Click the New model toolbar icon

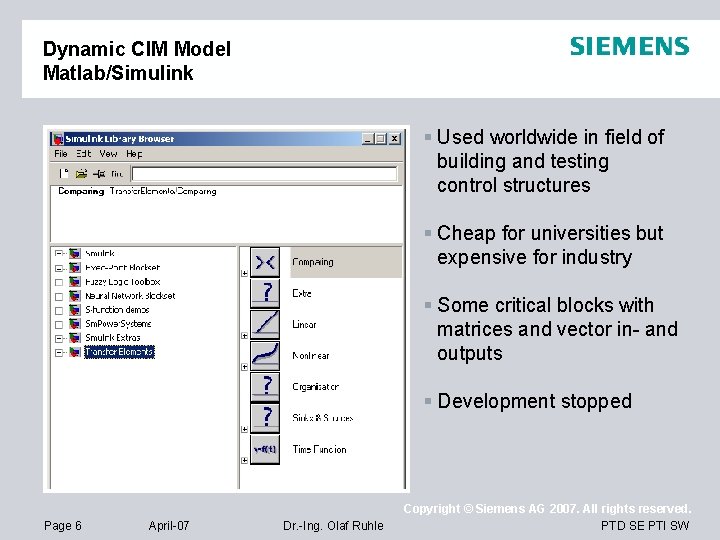[x=63, y=174]
